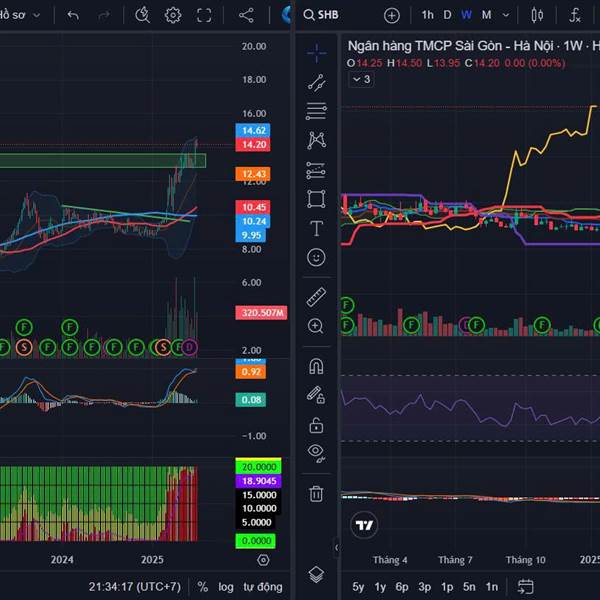Set range to 6p

[402, 587]
